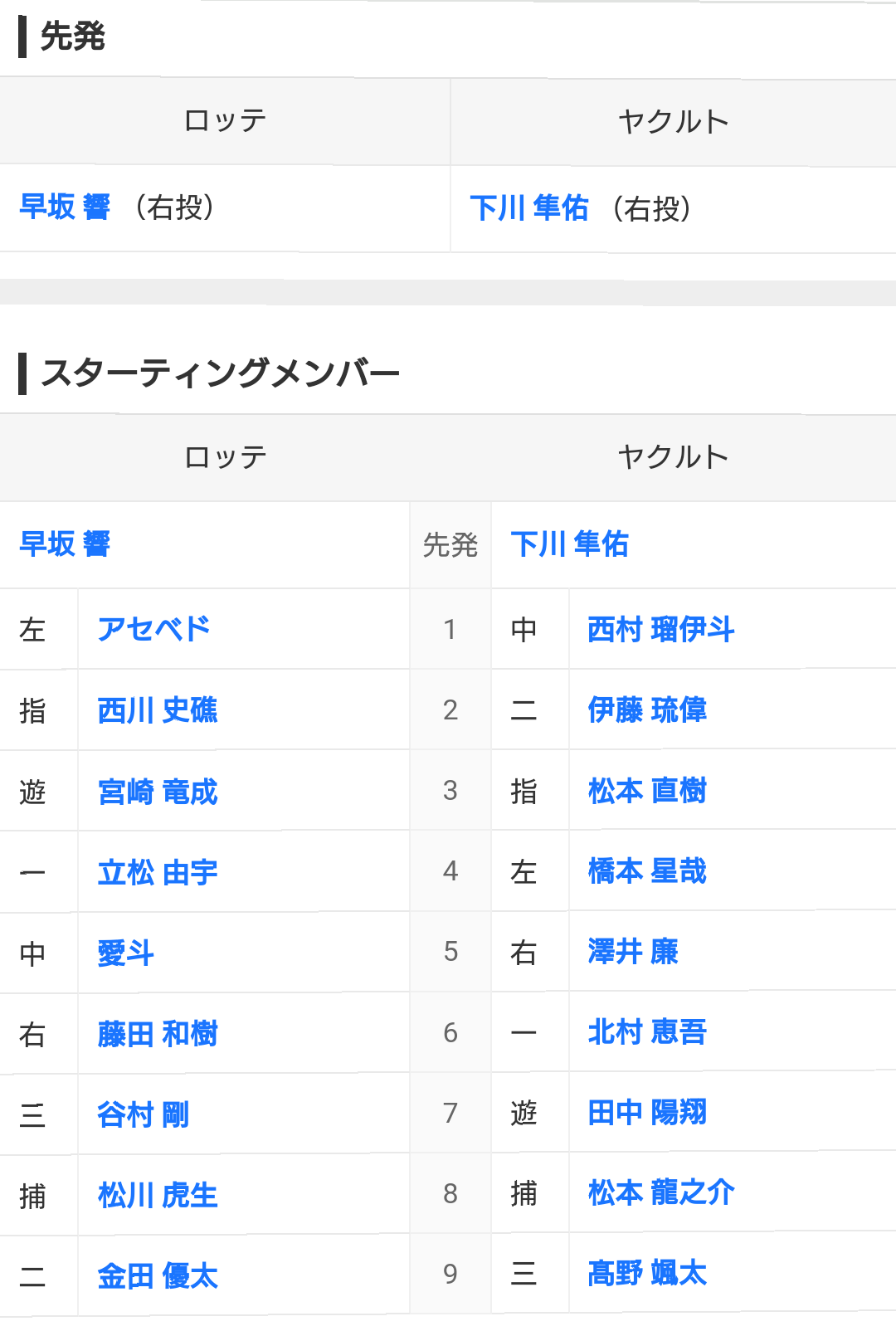This screenshot has height=1331, width=896.
Task: Click batting order number 6
Action: pos(450,1032)
